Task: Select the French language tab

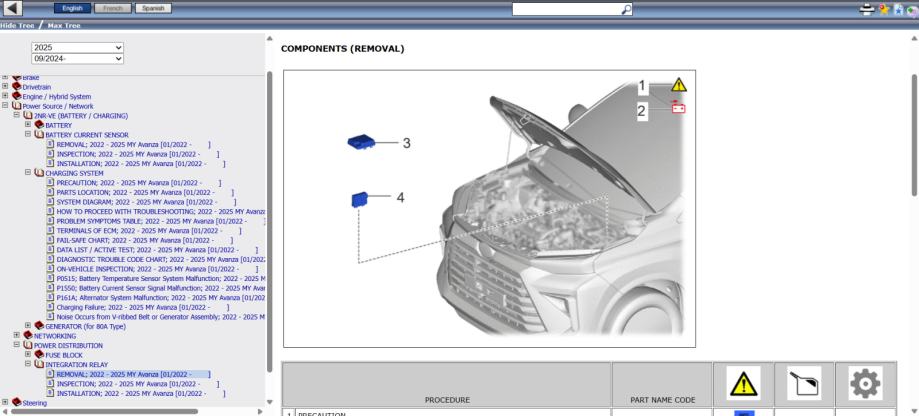Action: [x=113, y=8]
